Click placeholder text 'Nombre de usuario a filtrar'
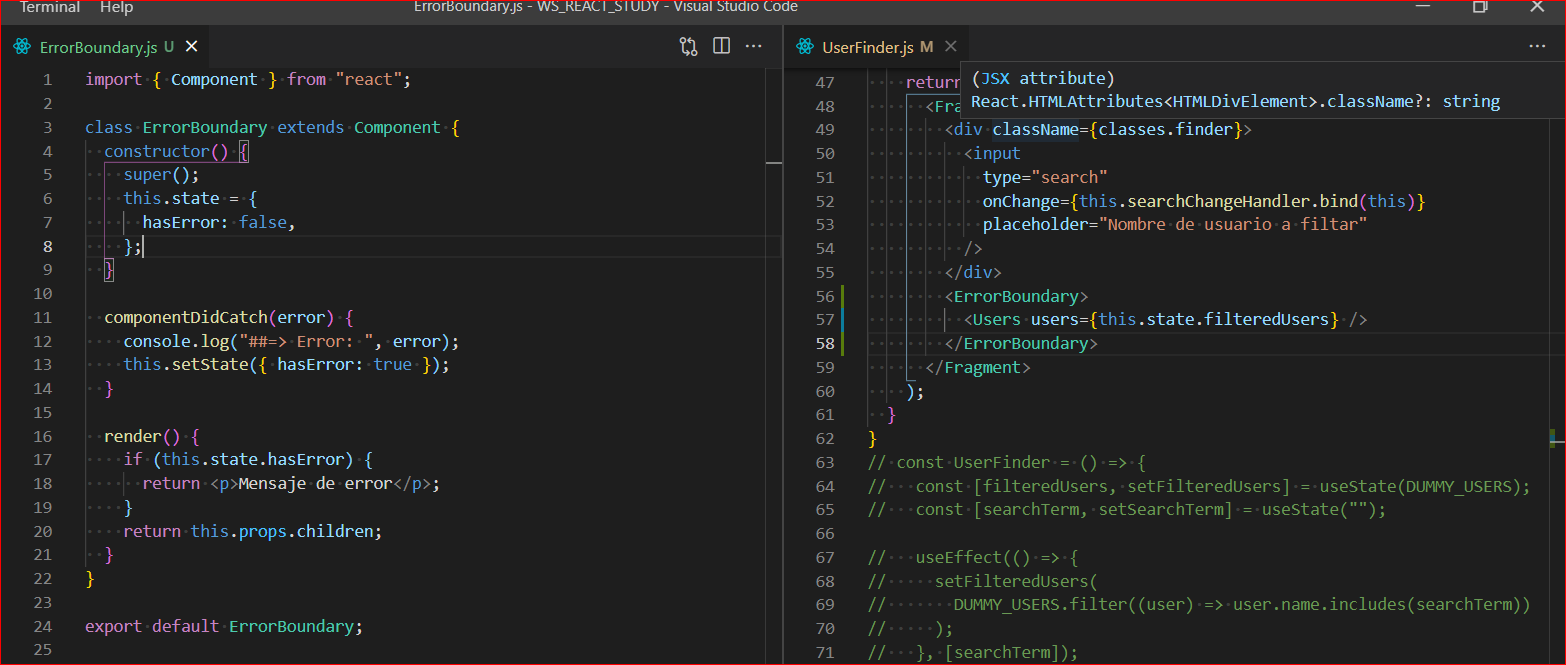Screen dimensions: 1566x665 point(1234,224)
